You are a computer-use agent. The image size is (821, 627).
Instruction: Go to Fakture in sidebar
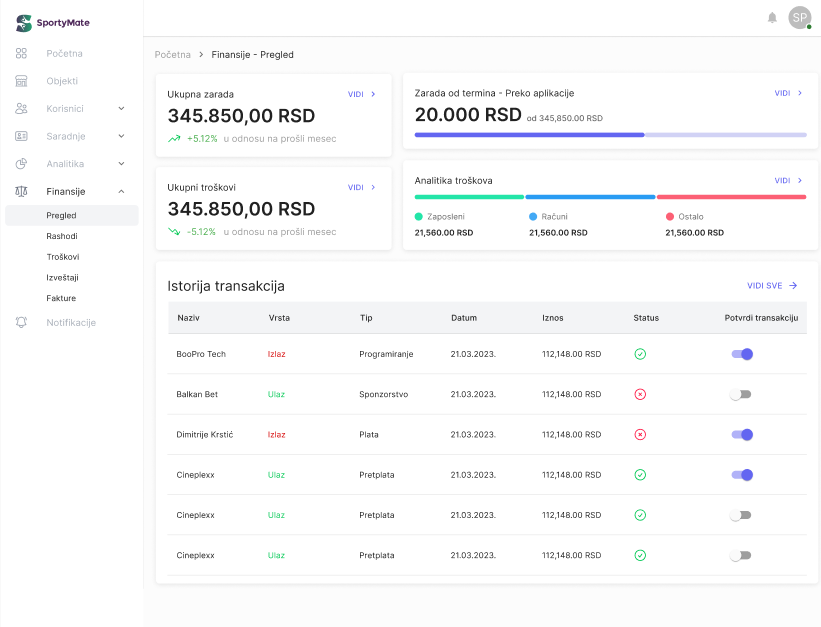61,298
